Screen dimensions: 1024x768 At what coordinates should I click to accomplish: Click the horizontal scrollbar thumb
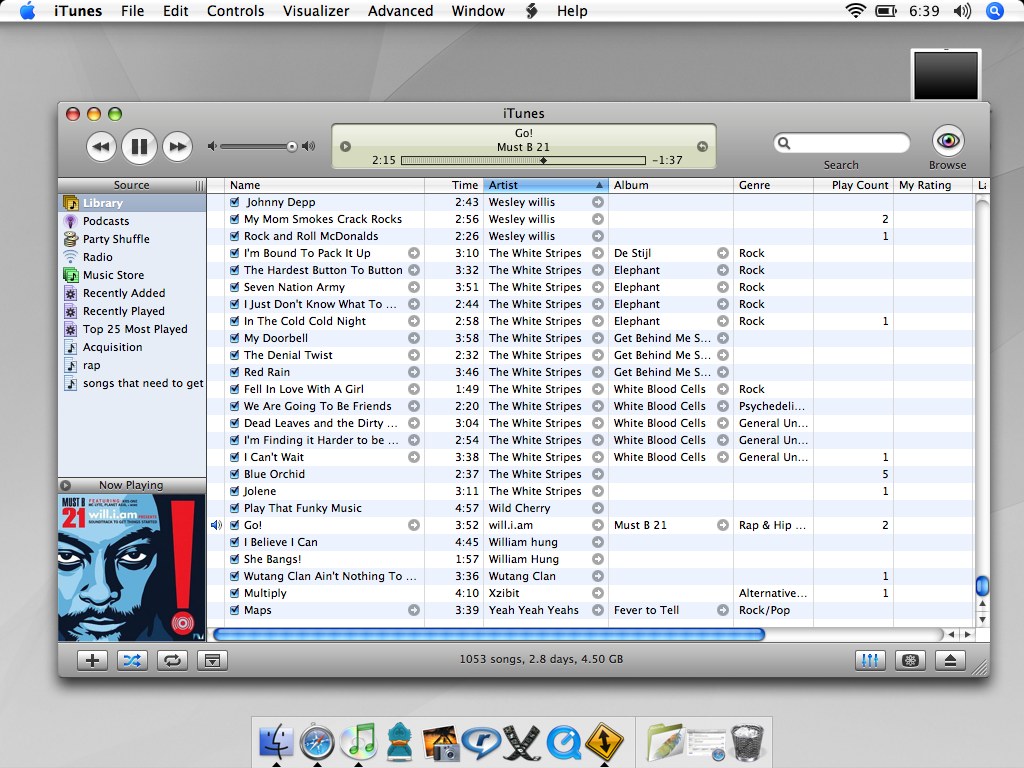coord(488,634)
